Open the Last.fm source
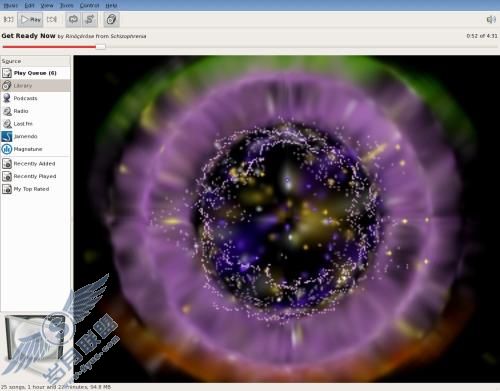This screenshot has height=391, width=500. 36,123
